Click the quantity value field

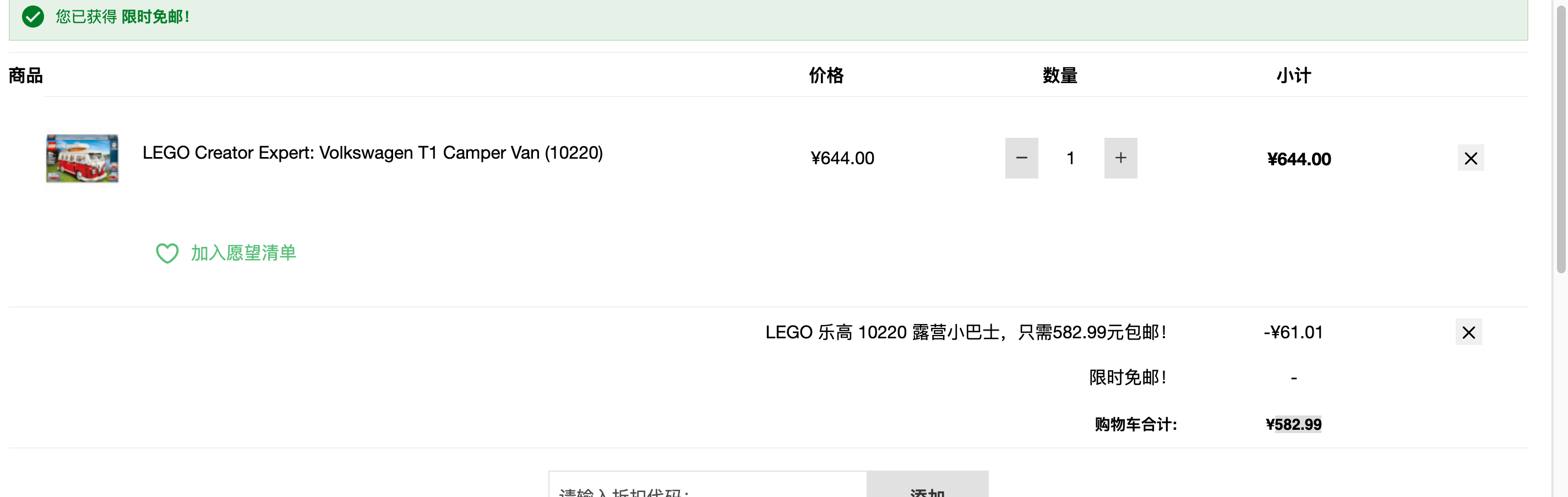(x=1071, y=158)
